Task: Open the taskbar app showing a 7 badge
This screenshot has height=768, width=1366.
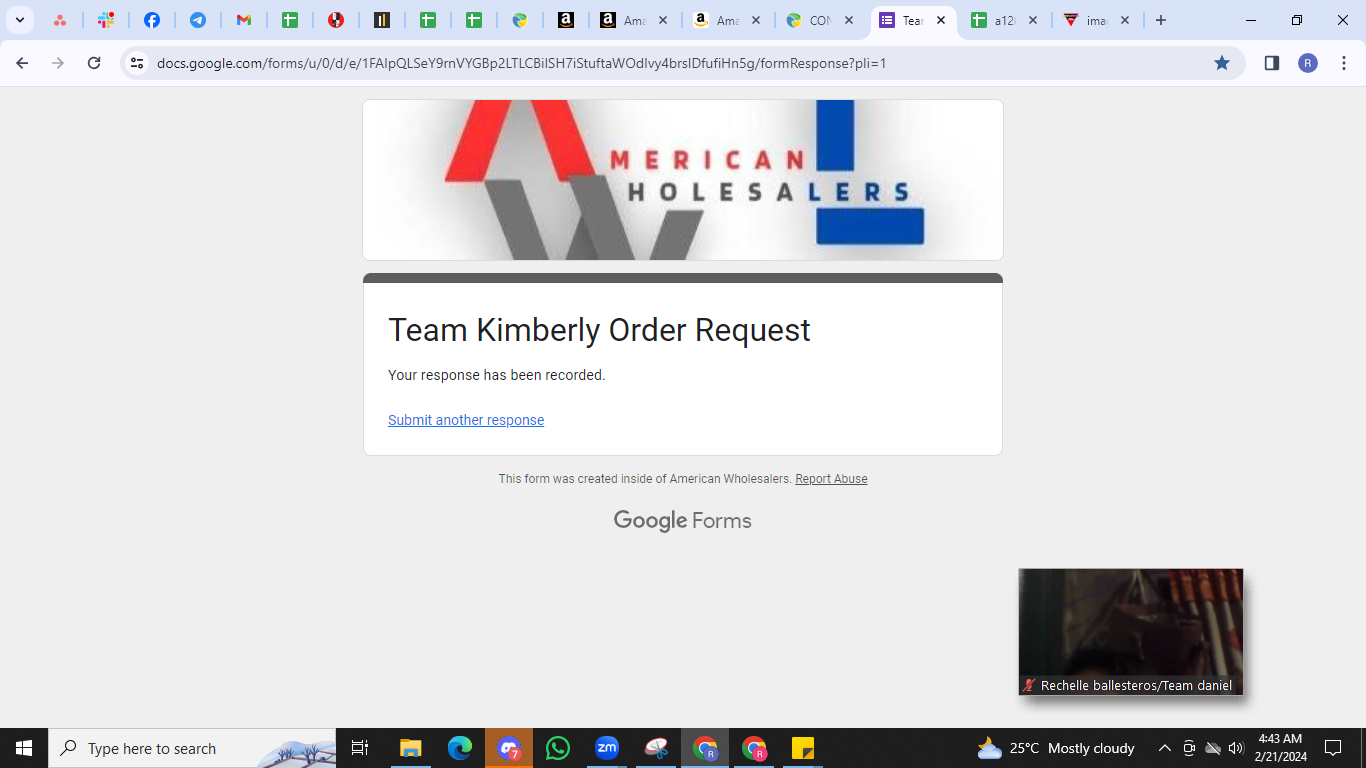Action: pos(509,748)
